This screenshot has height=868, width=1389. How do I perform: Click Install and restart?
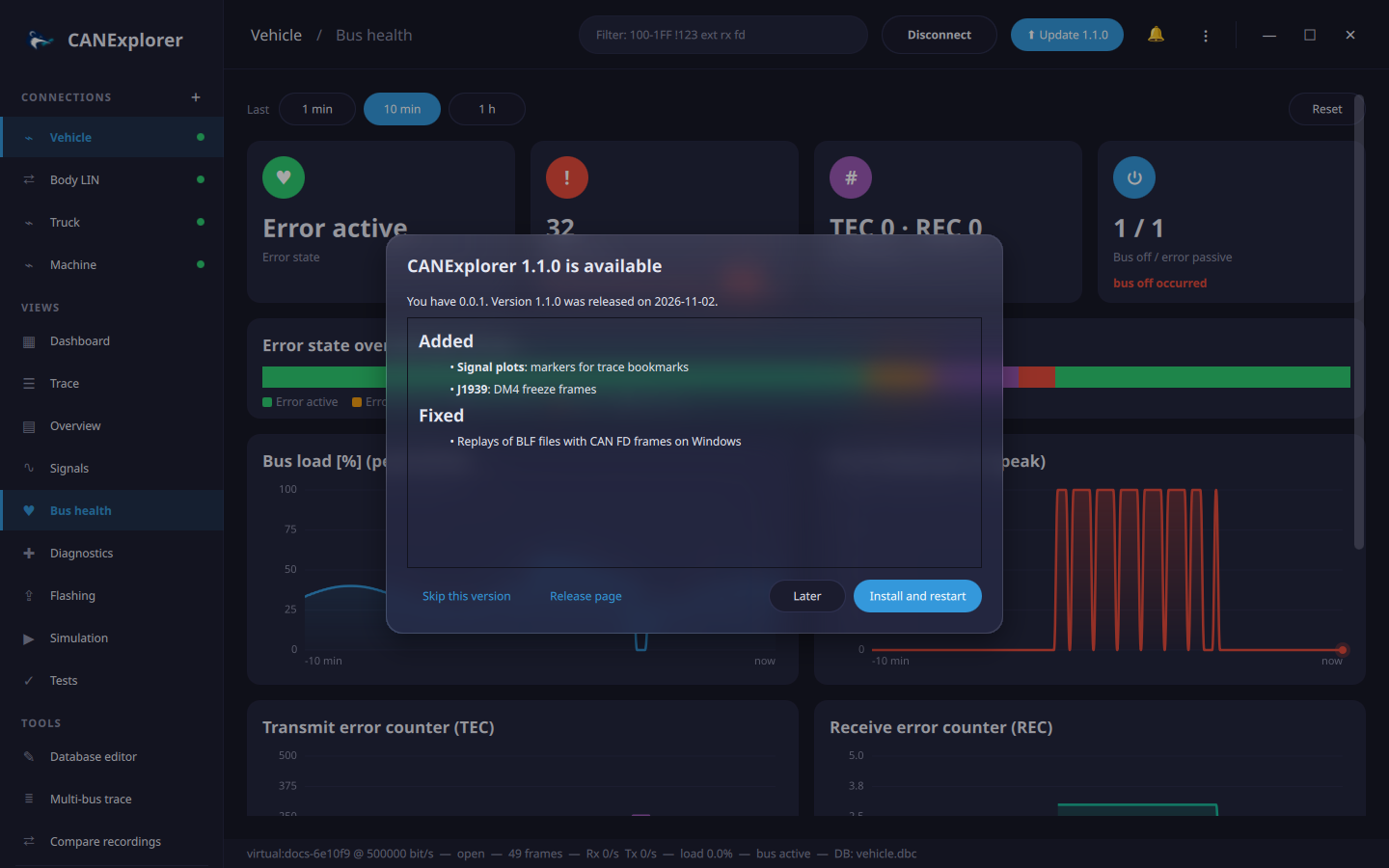[917, 596]
